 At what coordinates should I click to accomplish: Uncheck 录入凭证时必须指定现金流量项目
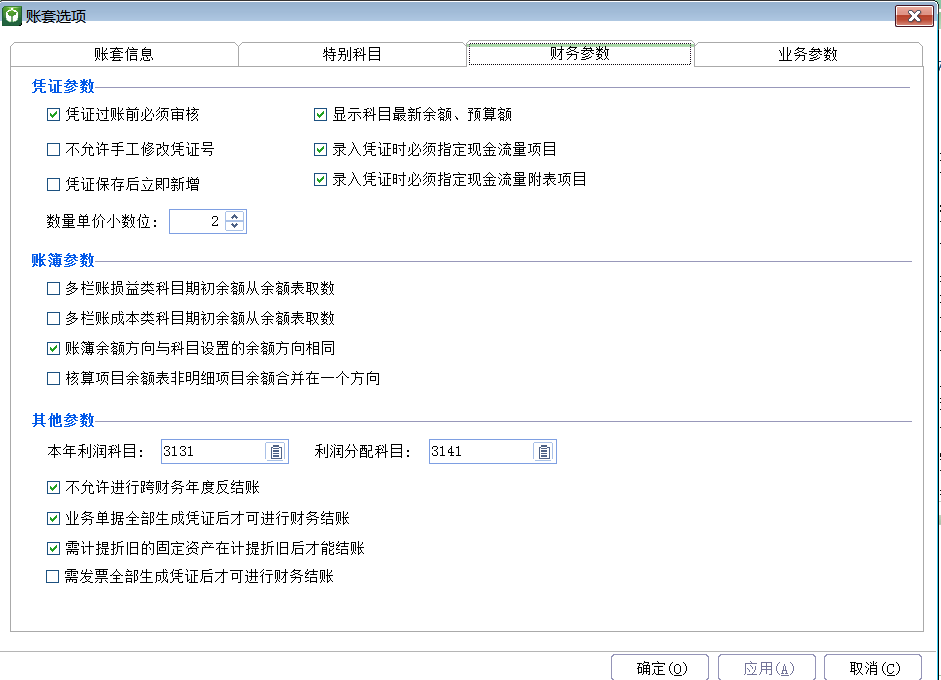point(320,148)
